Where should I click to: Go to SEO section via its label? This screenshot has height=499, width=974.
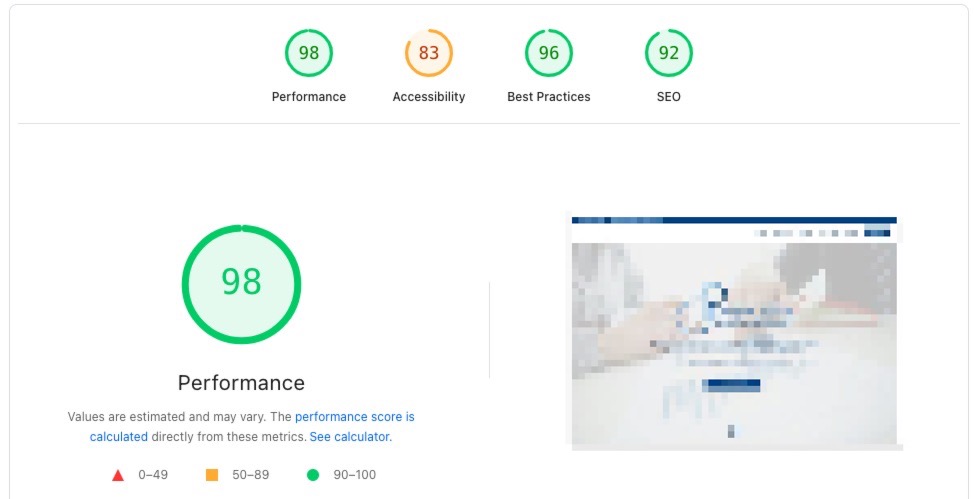click(669, 97)
